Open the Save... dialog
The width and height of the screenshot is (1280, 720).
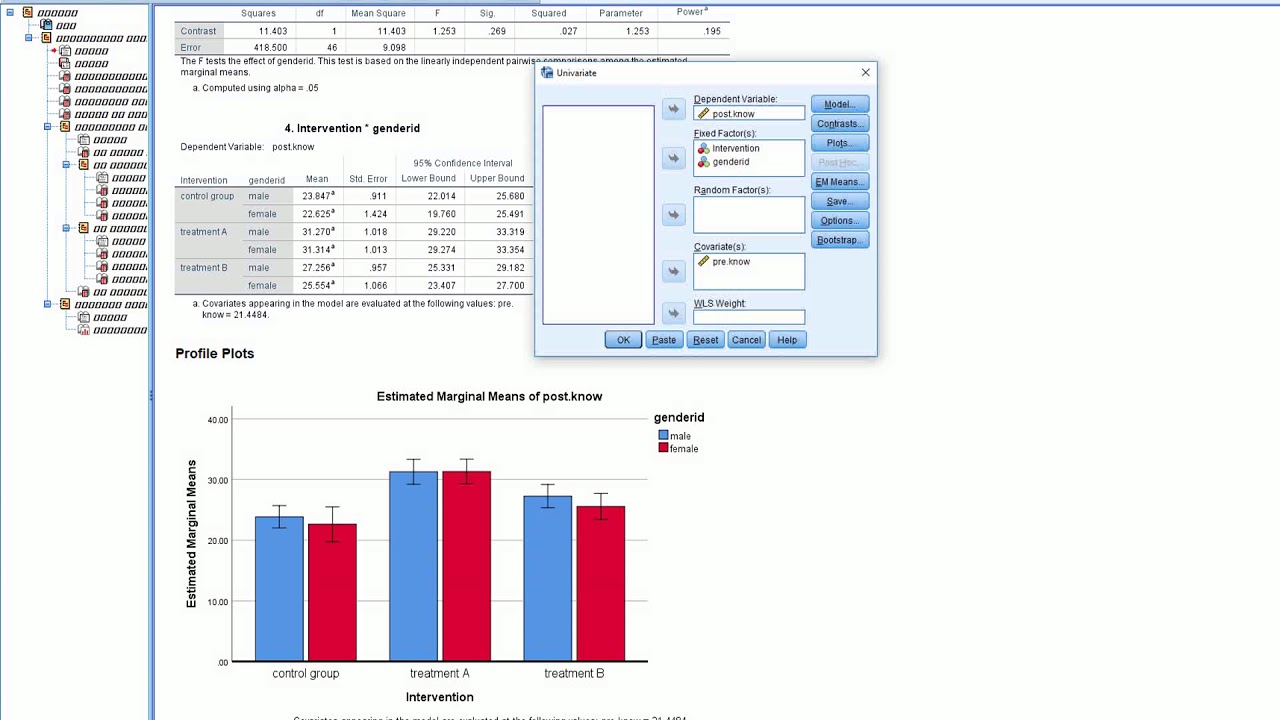840,201
